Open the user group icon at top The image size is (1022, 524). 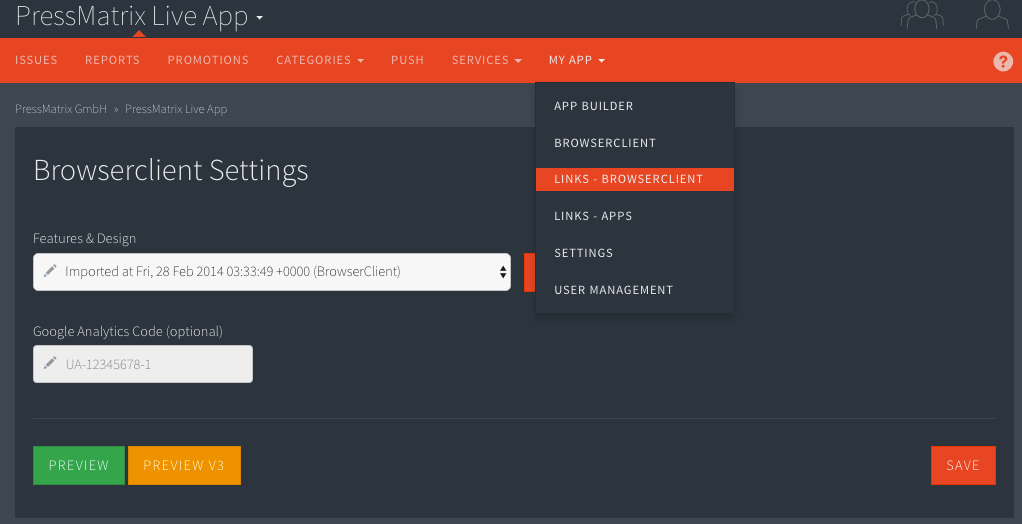pyautogui.click(x=922, y=14)
